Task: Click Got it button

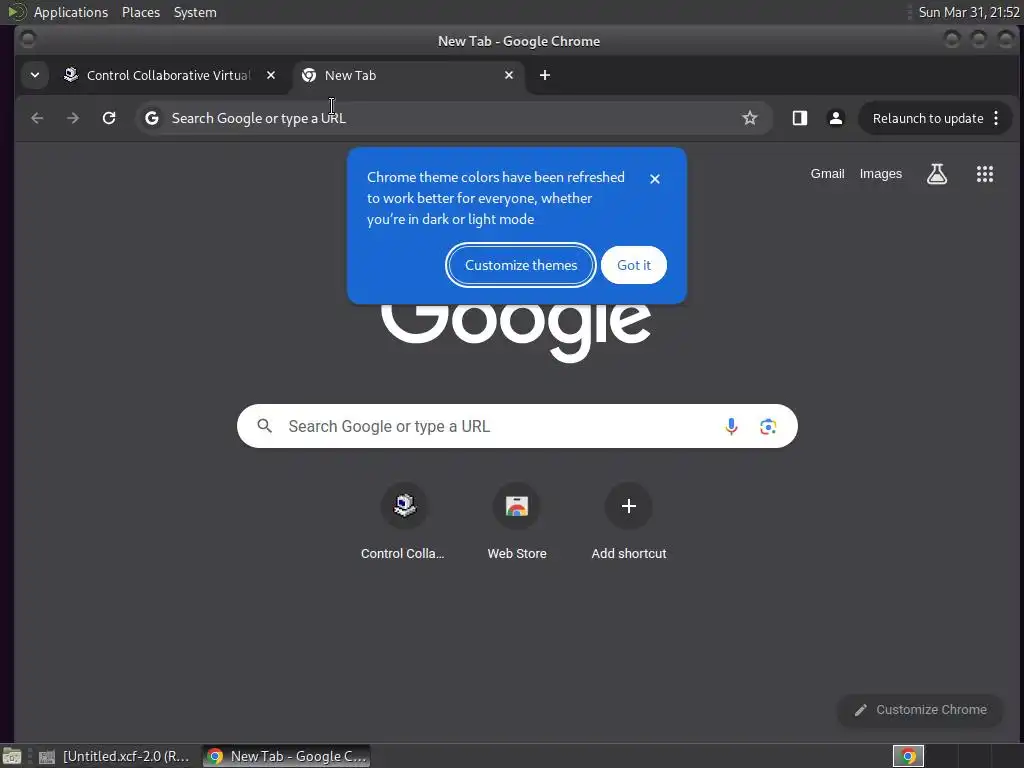Action: click(633, 265)
